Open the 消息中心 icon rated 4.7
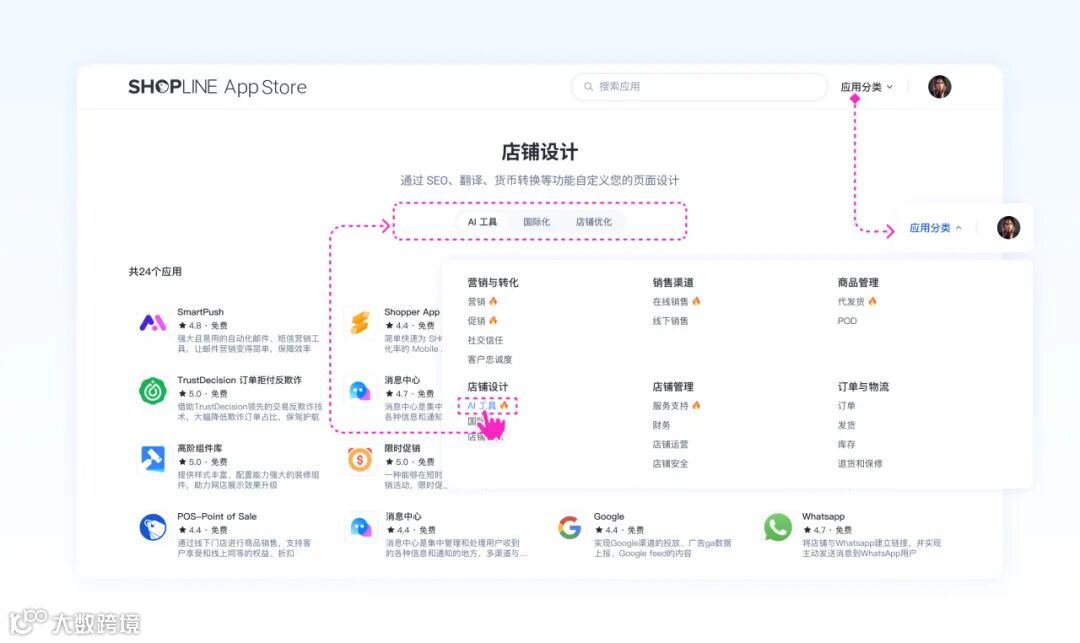The width and height of the screenshot is (1080, 643). (x=360, y=390)
